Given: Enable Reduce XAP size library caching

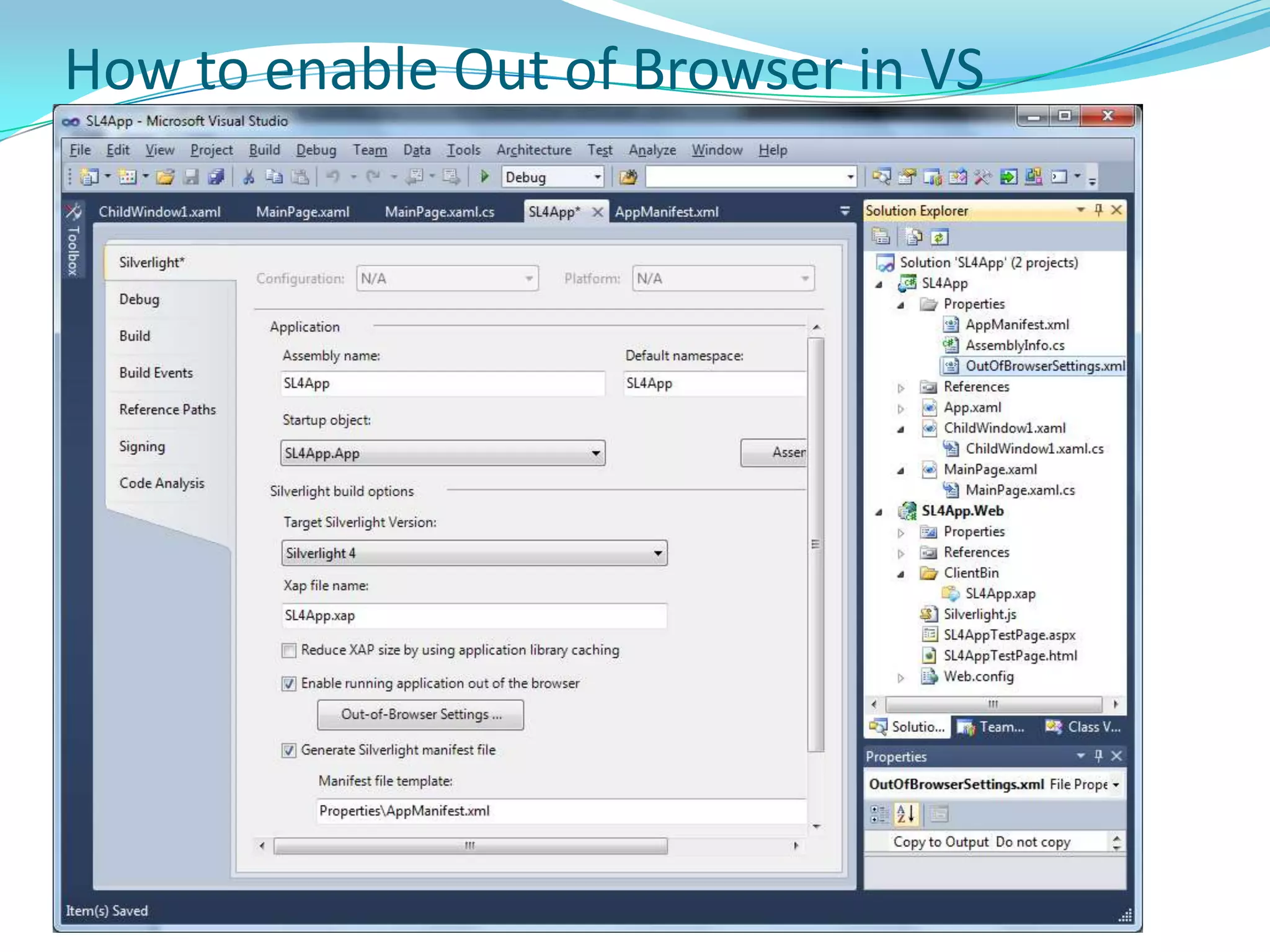Looking at the screenshot, I should 289,650.
